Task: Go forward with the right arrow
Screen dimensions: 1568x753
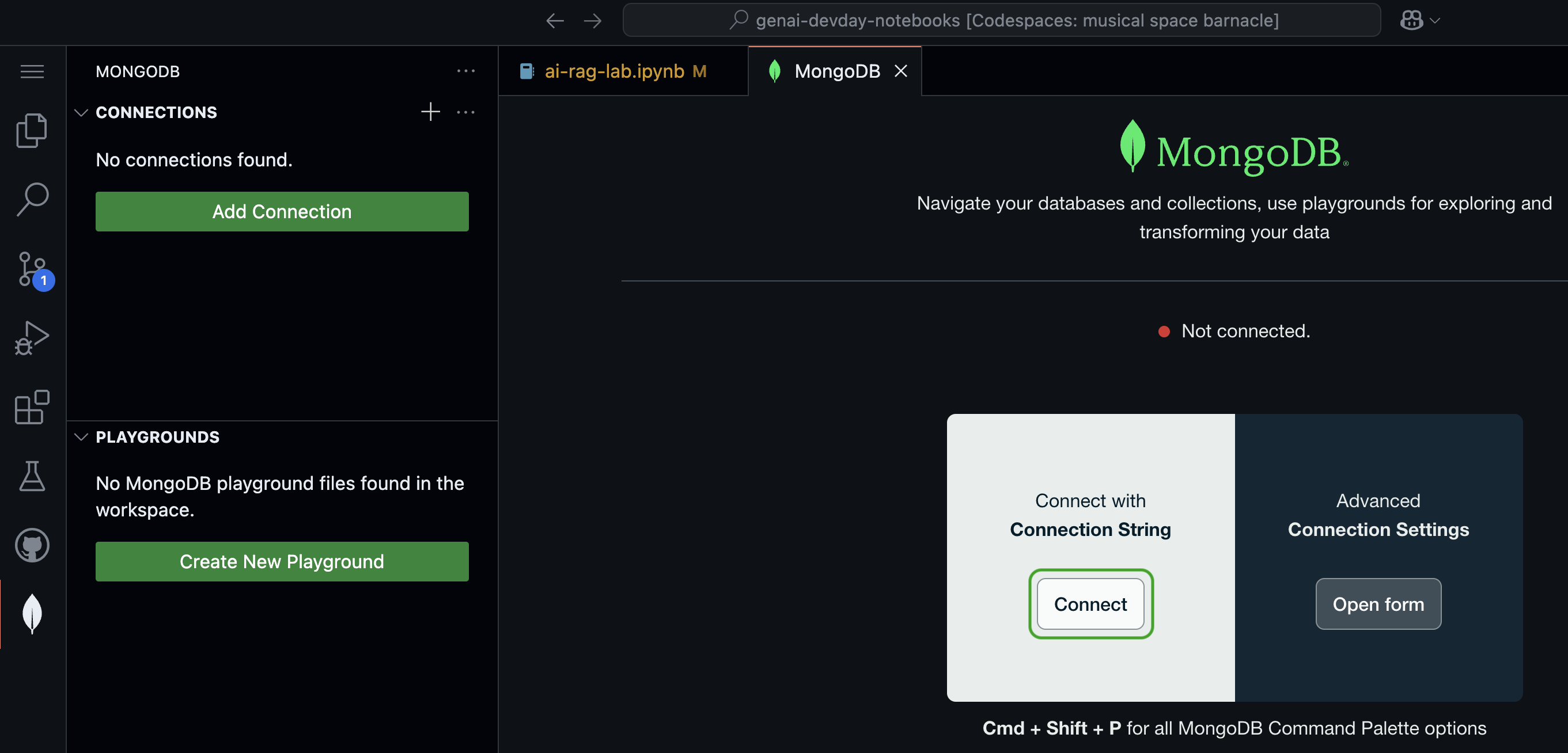Action: (x=592, y=21)
